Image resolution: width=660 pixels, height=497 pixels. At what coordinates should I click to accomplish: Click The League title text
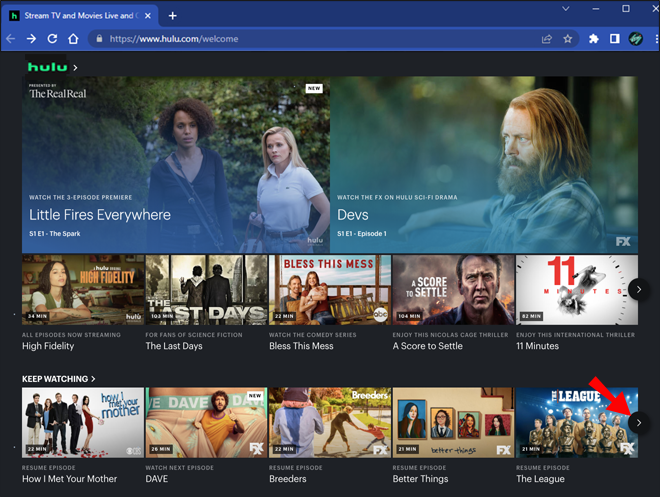tap(540, 479)
